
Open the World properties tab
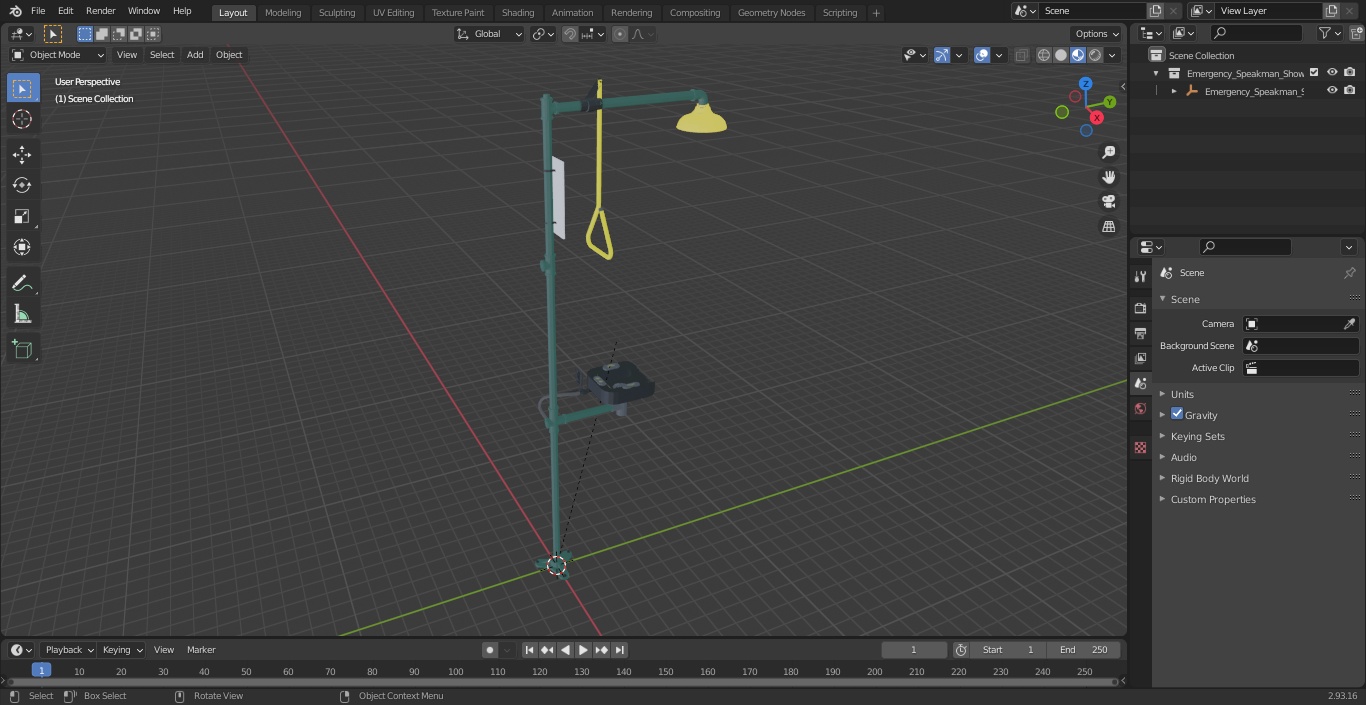(x=1140, y=408)
